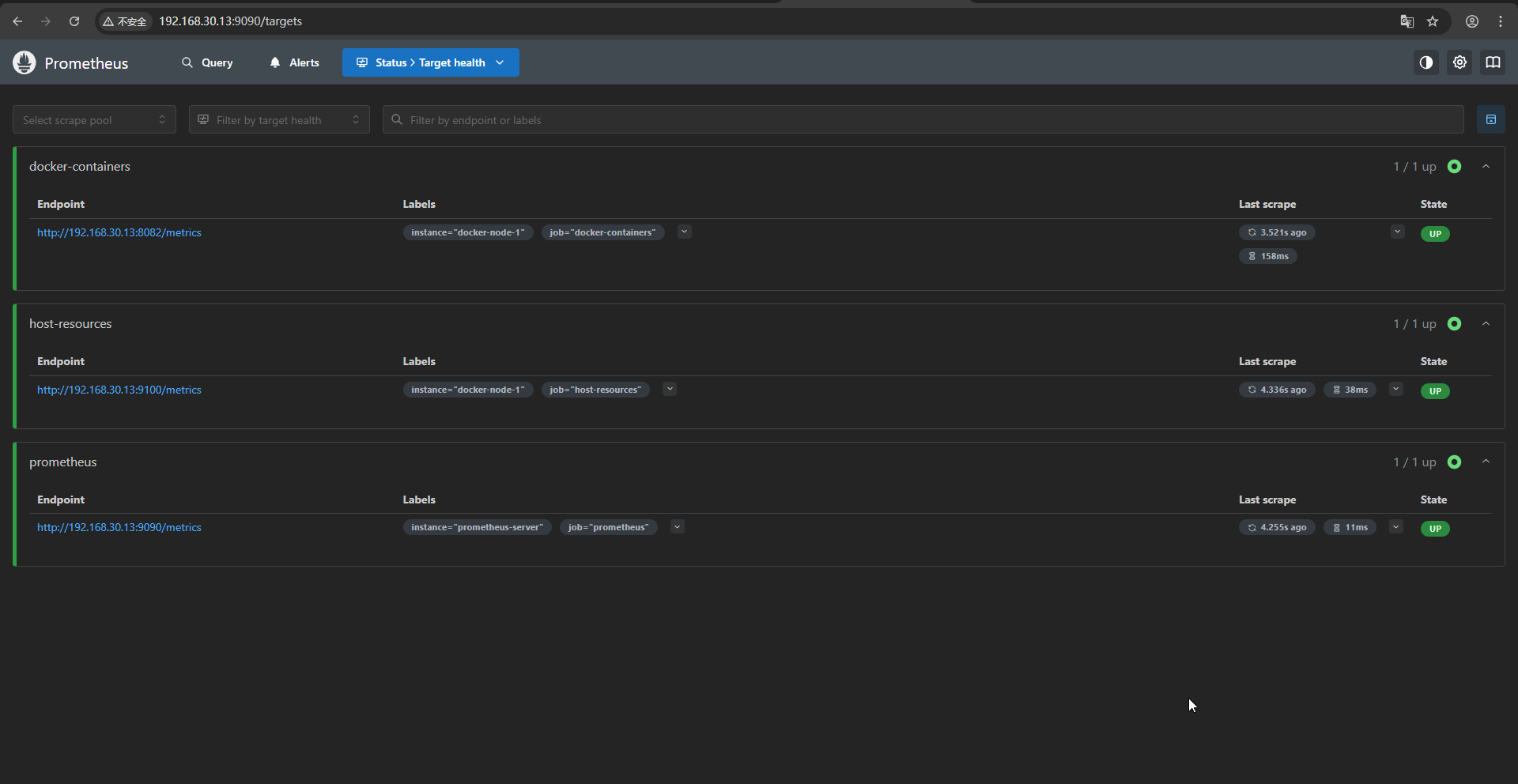Click the 11ms scrape duration badge
This screenshot has height=784, width=1518.
pos(1350,527)
